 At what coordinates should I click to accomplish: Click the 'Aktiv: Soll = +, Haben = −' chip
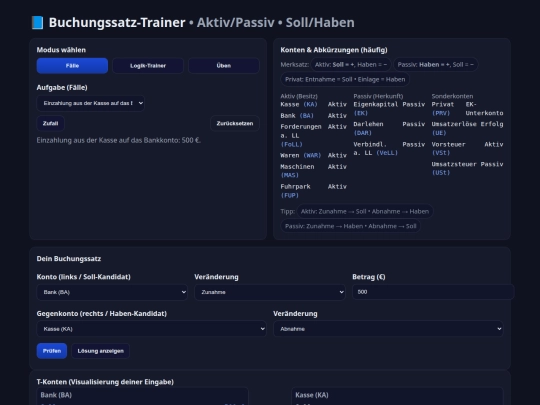[351, 64]
